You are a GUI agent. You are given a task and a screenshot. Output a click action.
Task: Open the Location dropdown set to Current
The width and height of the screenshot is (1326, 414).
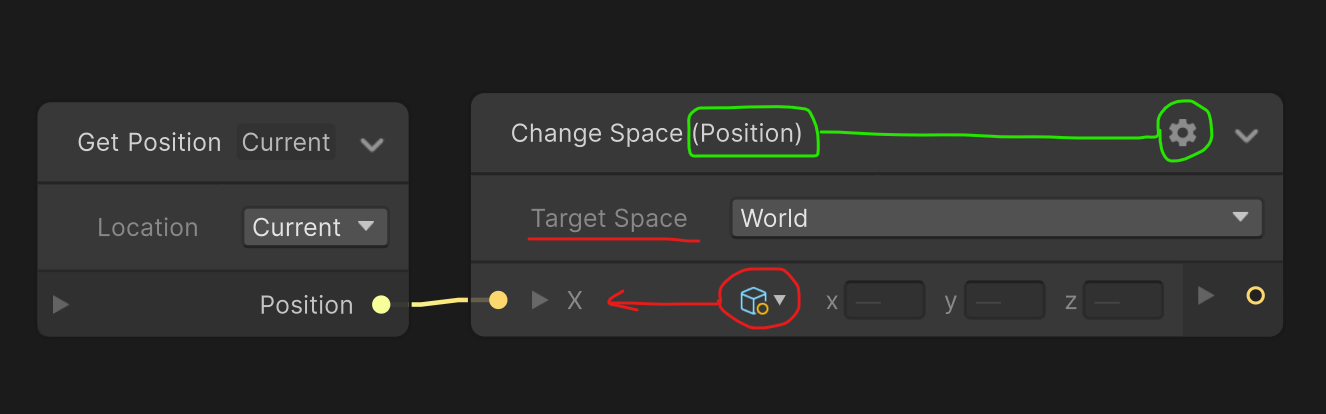pyautogui.click(x=315, y=227)
